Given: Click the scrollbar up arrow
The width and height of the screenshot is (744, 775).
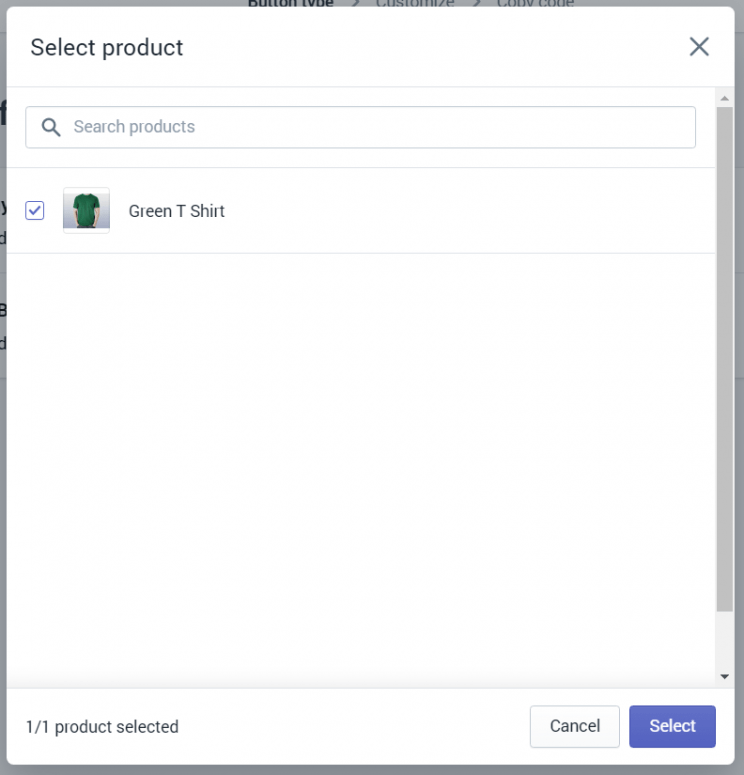Looking at the screenshot, I should pos(725,98).
